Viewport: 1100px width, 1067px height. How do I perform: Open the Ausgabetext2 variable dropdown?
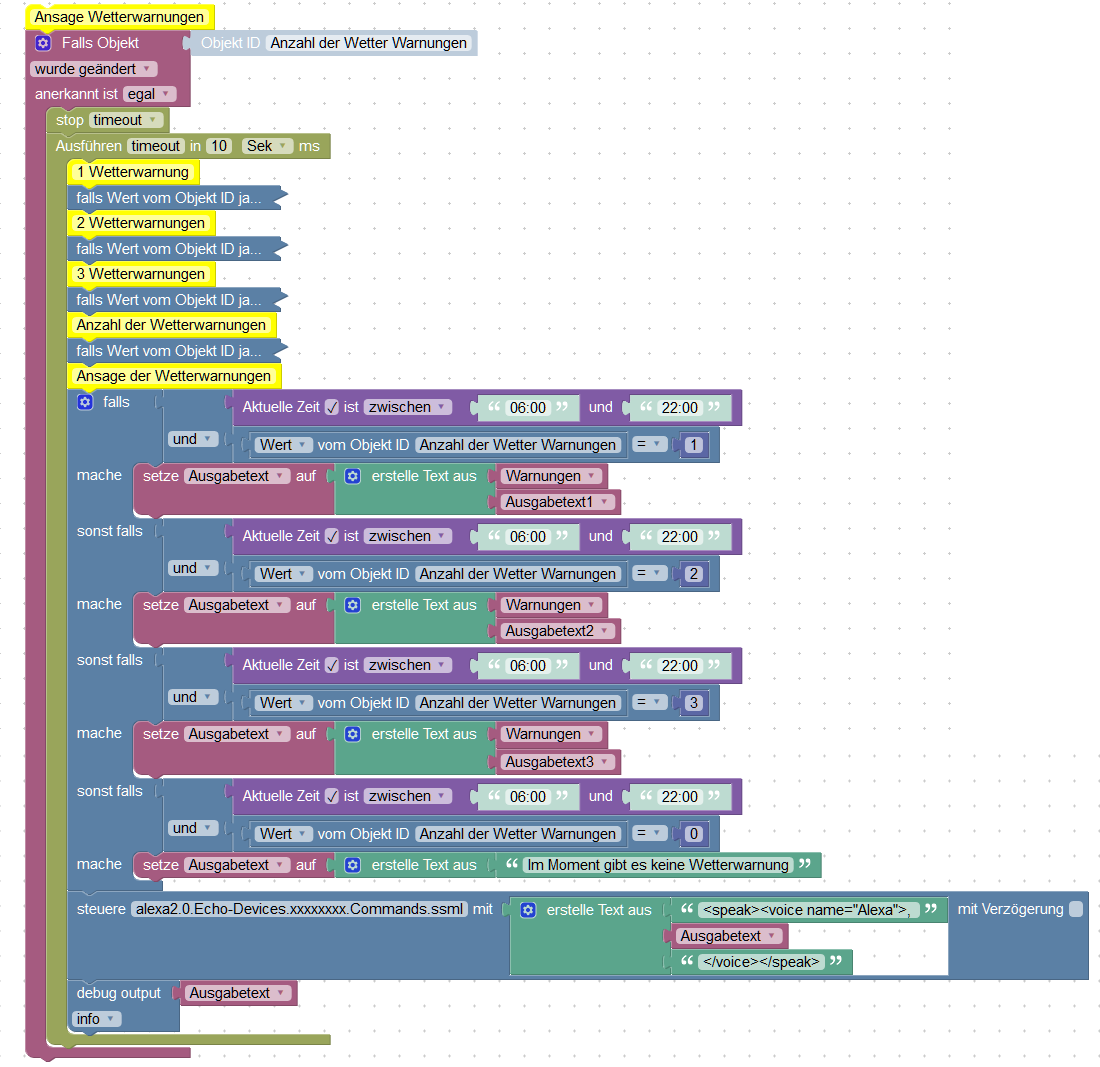[x=558, y=631]
